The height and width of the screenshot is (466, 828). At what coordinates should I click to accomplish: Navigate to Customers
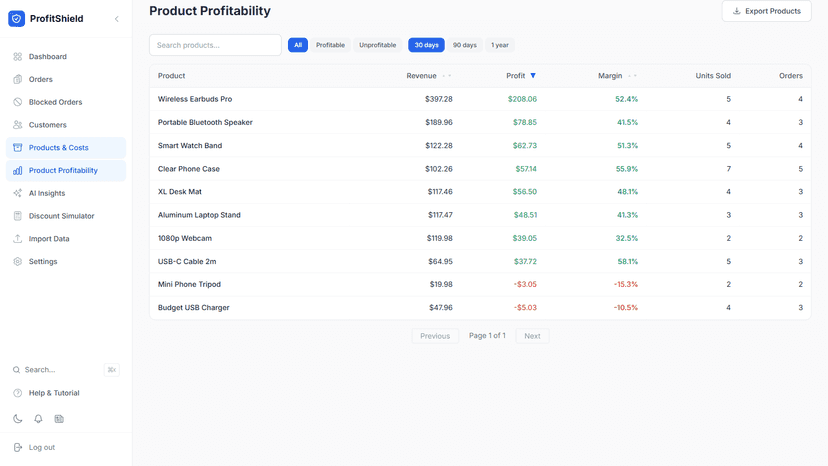point(66,125)
